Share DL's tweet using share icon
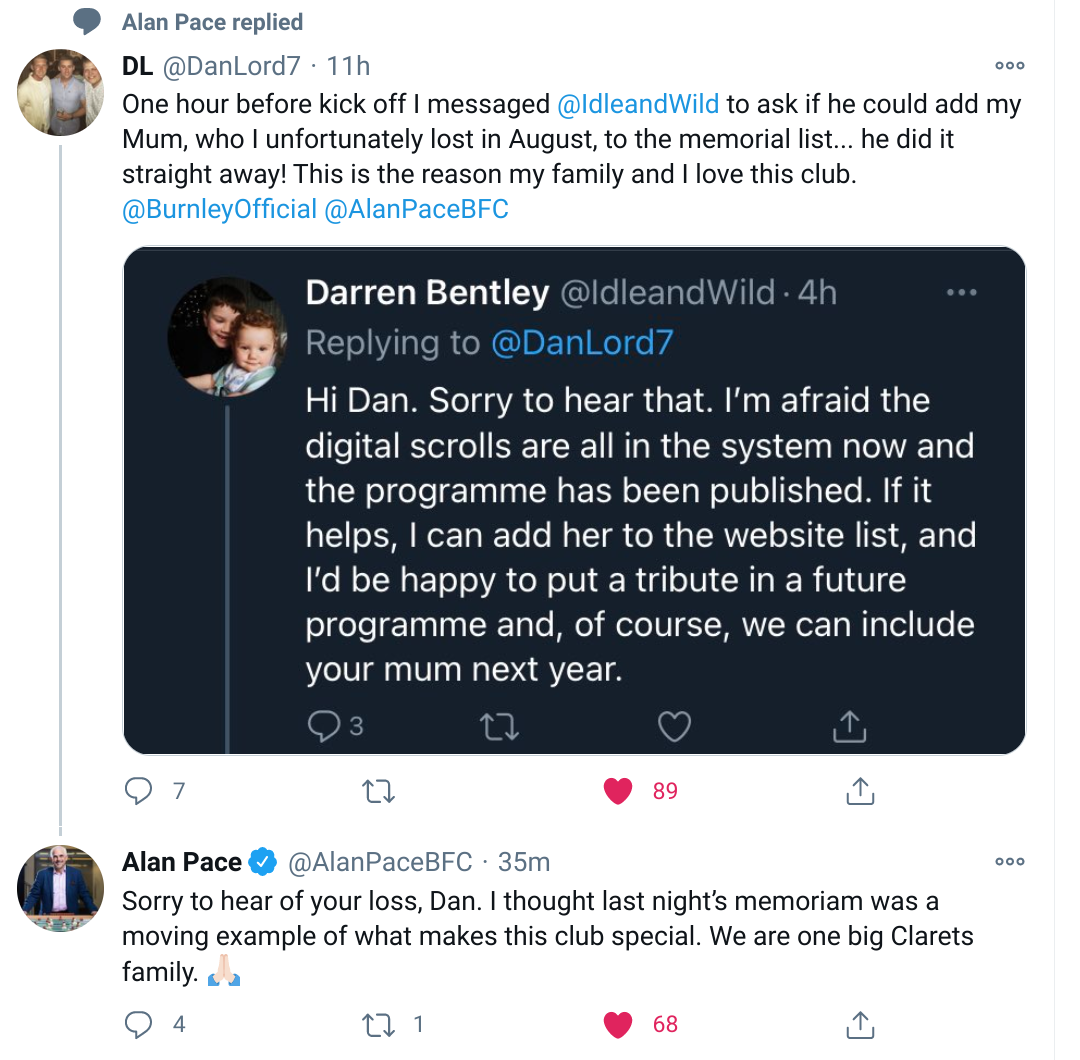Image resolution: width=1080 pixels, height=1060 pixels. pyautogui.click(x=859, y=791)
